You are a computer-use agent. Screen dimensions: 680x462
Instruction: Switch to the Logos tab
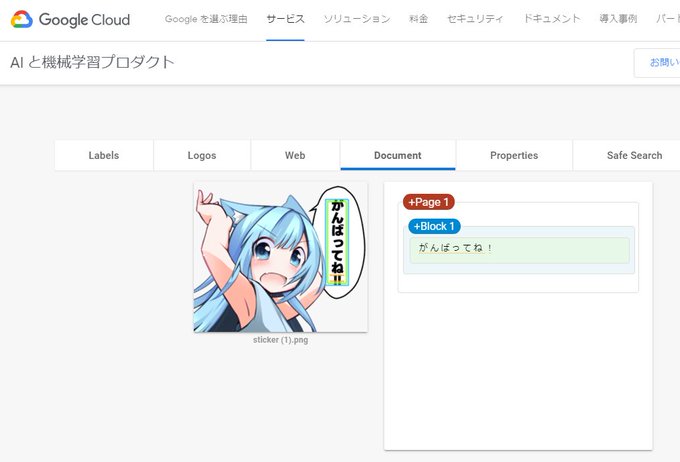[202, 155]
